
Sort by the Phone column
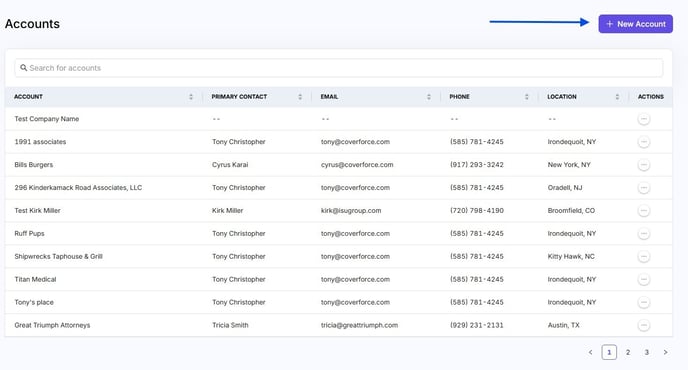click(527, 97)
